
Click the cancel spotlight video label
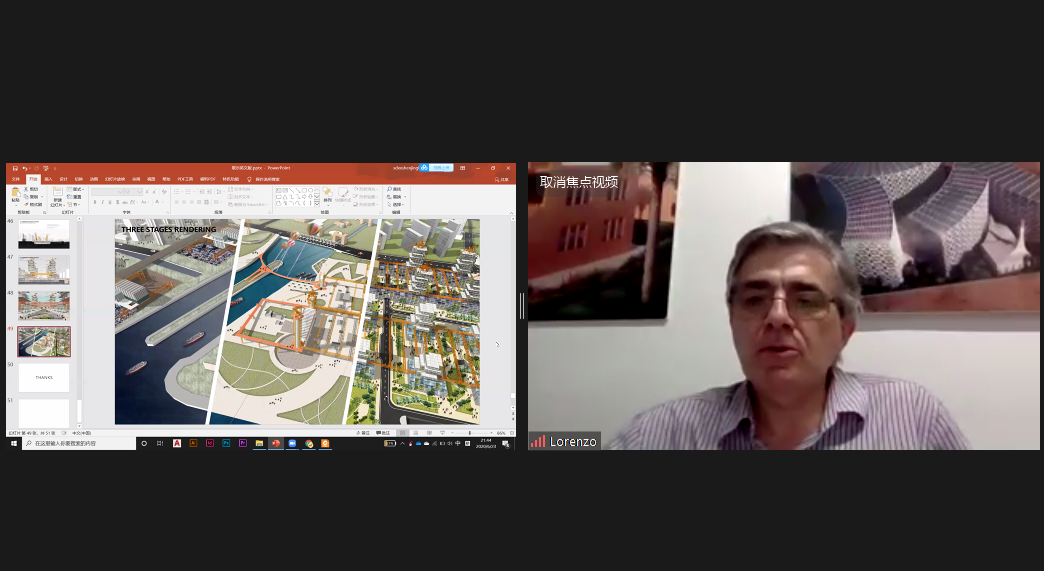(x=578, y=182)
